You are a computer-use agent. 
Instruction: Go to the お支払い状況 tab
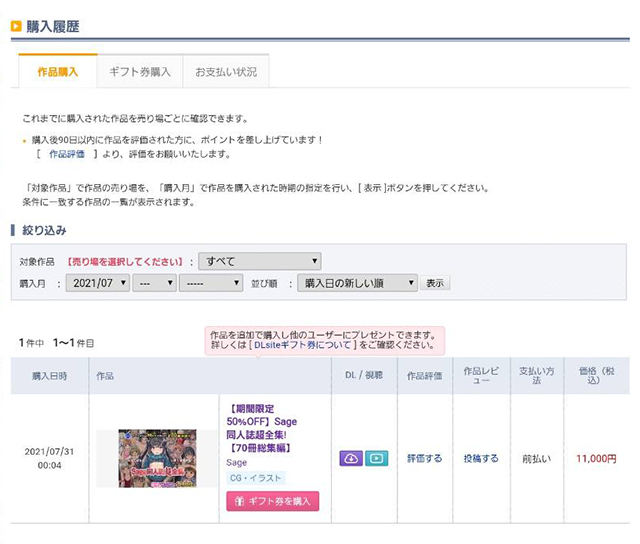click(225, 72)
